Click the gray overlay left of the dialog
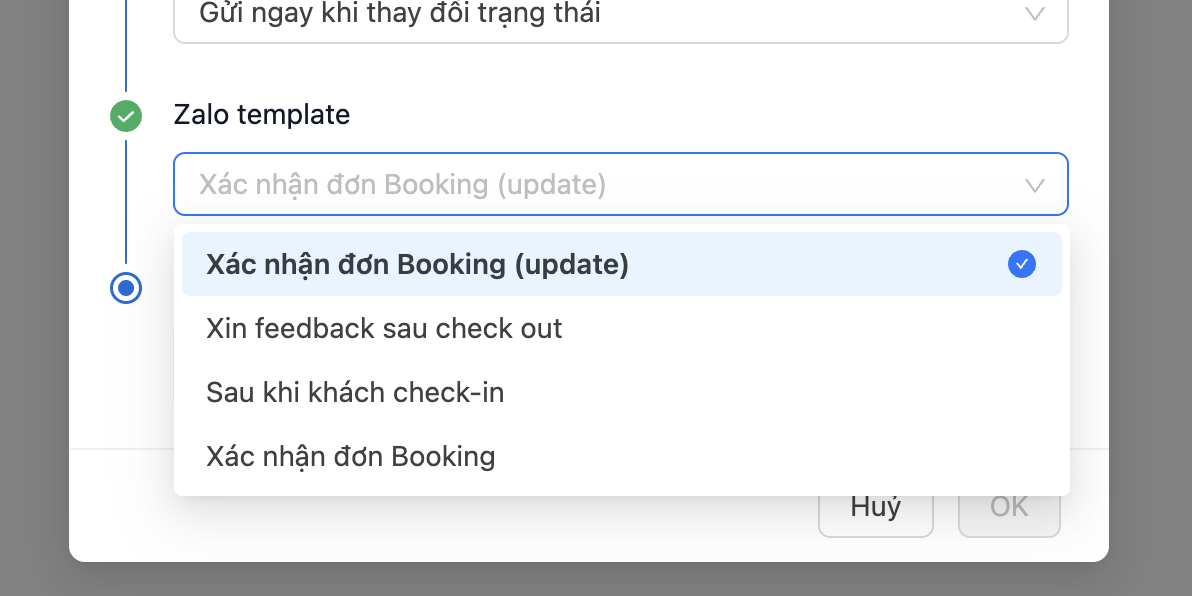Image resolution: width=1192 pixels, height=596 pixels. click(x=34, y=300)
